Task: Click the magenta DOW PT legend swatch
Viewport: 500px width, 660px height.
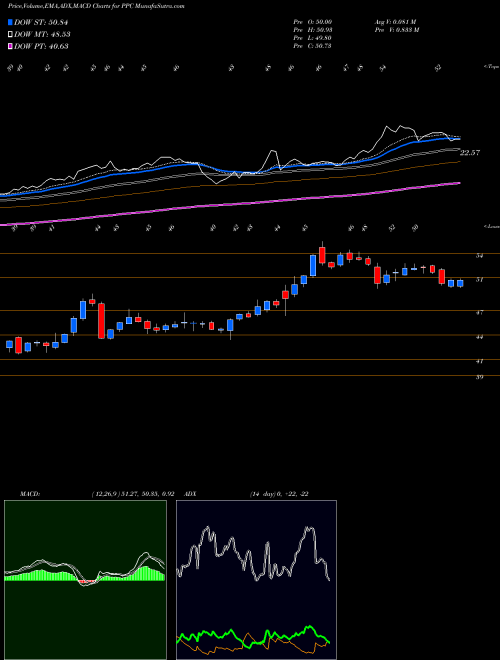Action: pos(11,46)
